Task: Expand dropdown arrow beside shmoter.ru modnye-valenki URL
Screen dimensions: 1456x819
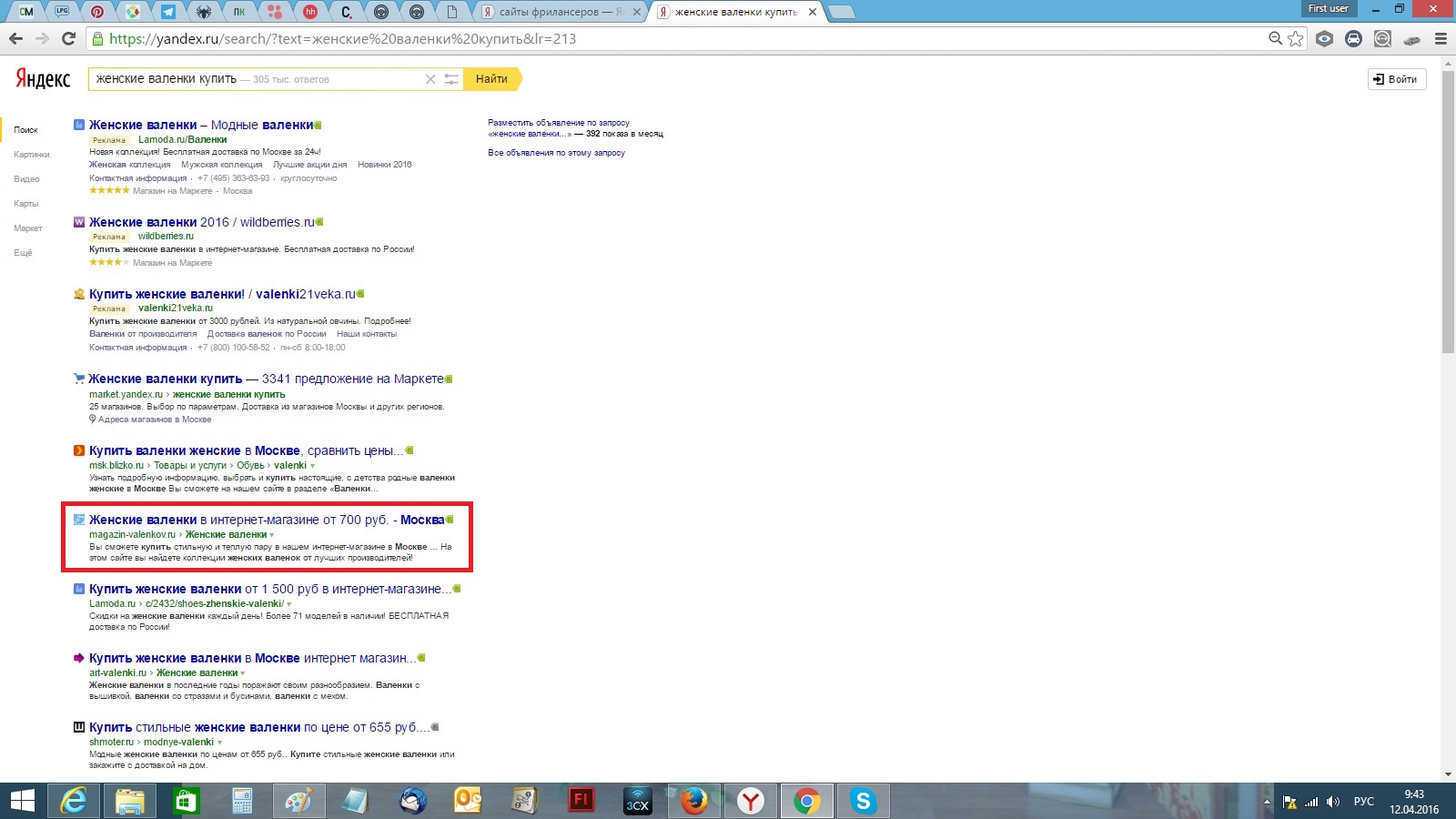Action: pos(219,743)
